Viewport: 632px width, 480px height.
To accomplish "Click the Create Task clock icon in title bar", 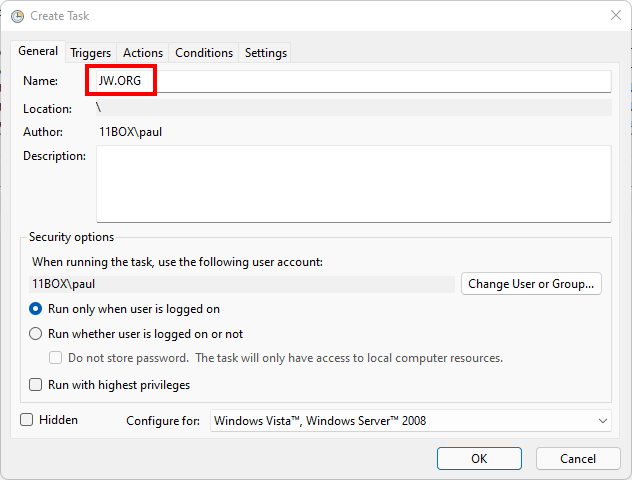I will click(x=17, y=16).
